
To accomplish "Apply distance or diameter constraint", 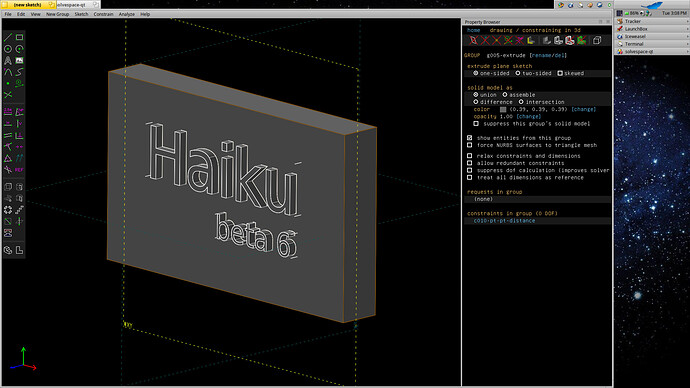I will tap(8, 112).
